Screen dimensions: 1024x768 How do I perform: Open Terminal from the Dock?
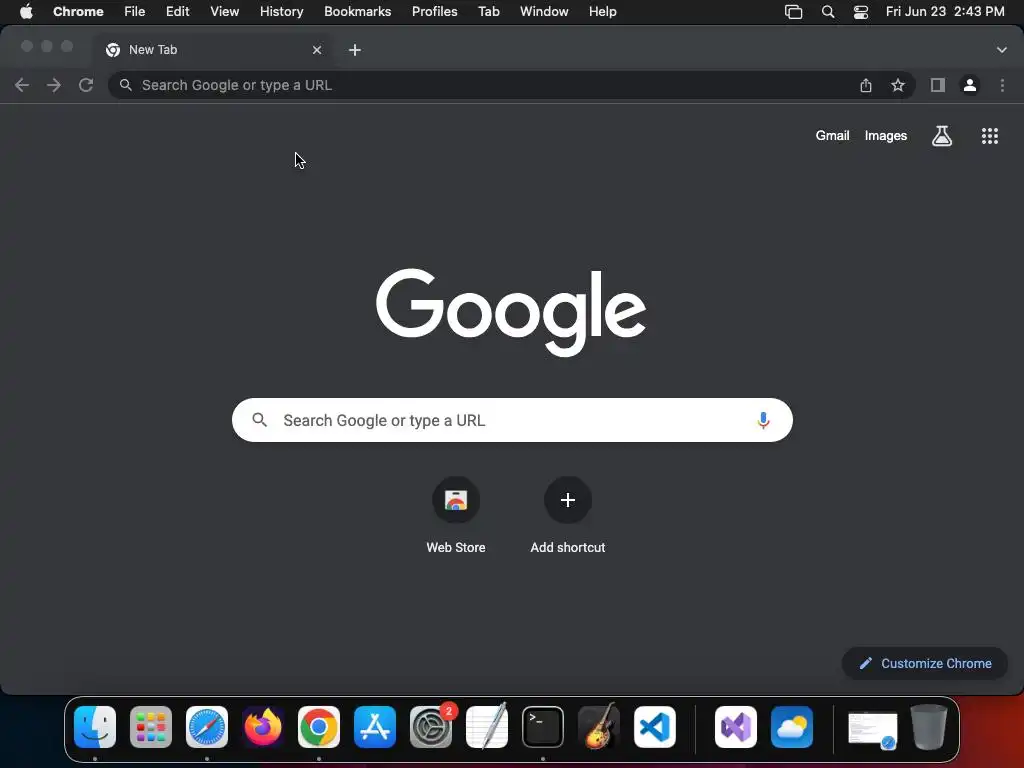click(x=543, y=727)
